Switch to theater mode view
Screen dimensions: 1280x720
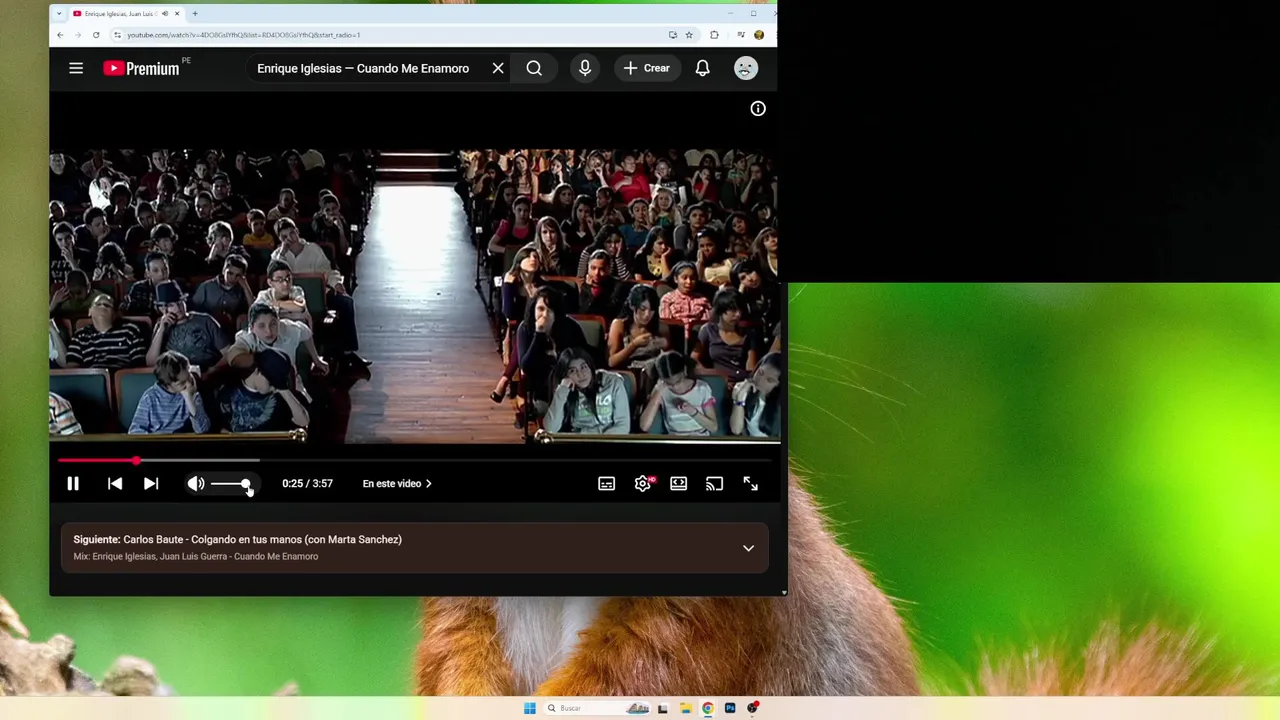coord(679,484)
